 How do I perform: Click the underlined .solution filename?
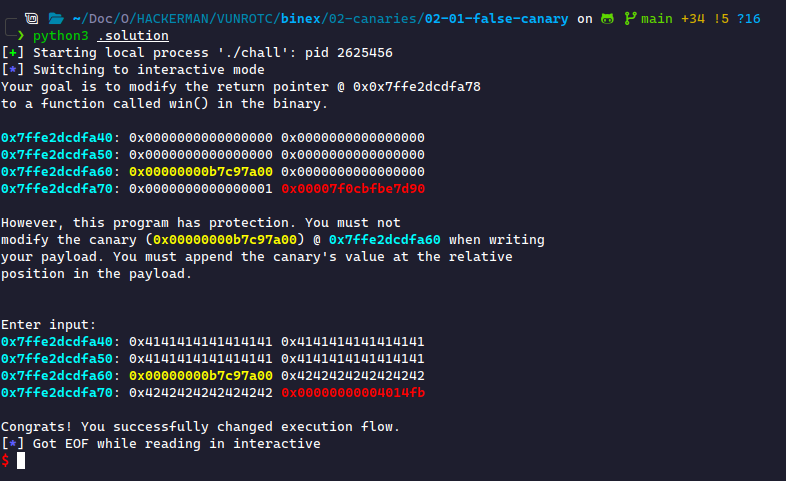(x=133, y=36)
